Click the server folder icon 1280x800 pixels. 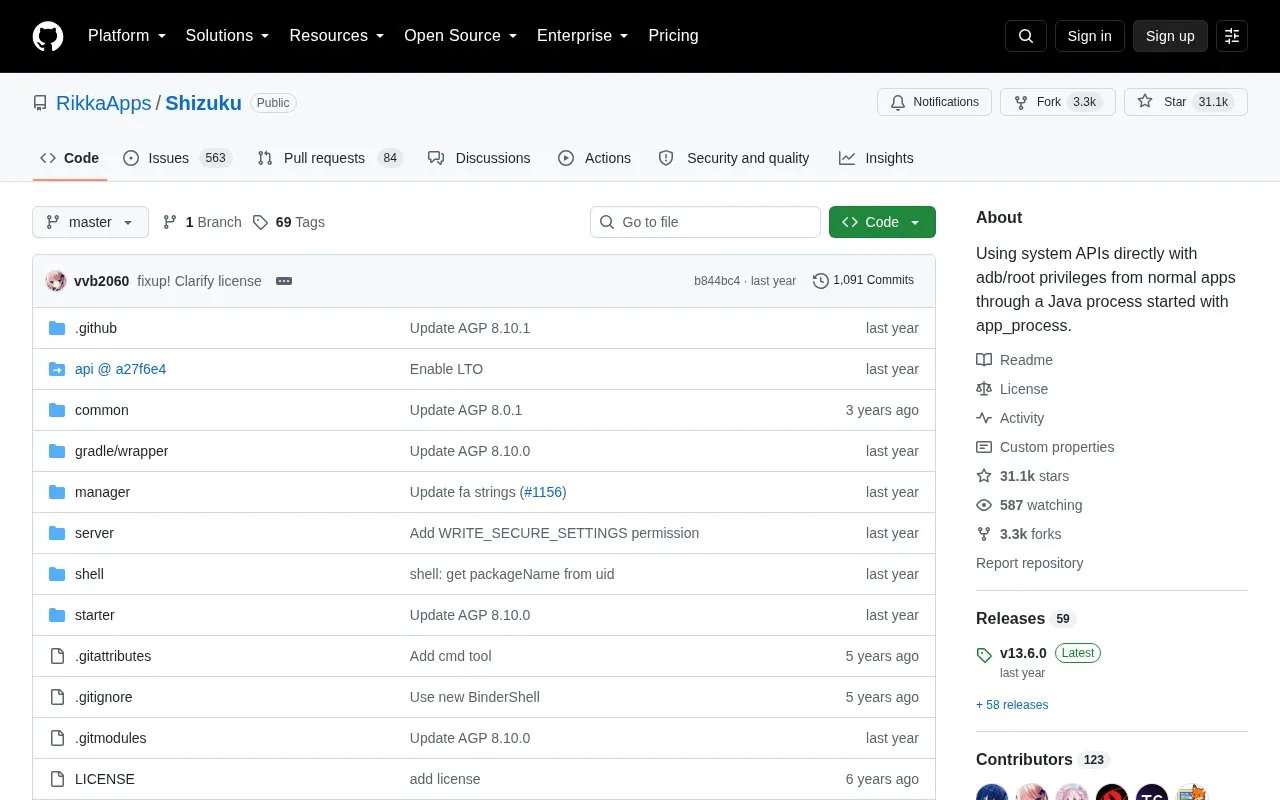(57, 533)
